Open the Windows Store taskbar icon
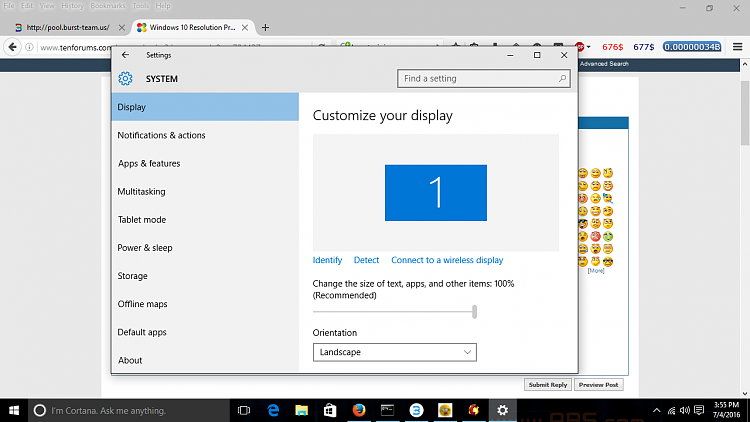750x422 pixels. (330, 411)
